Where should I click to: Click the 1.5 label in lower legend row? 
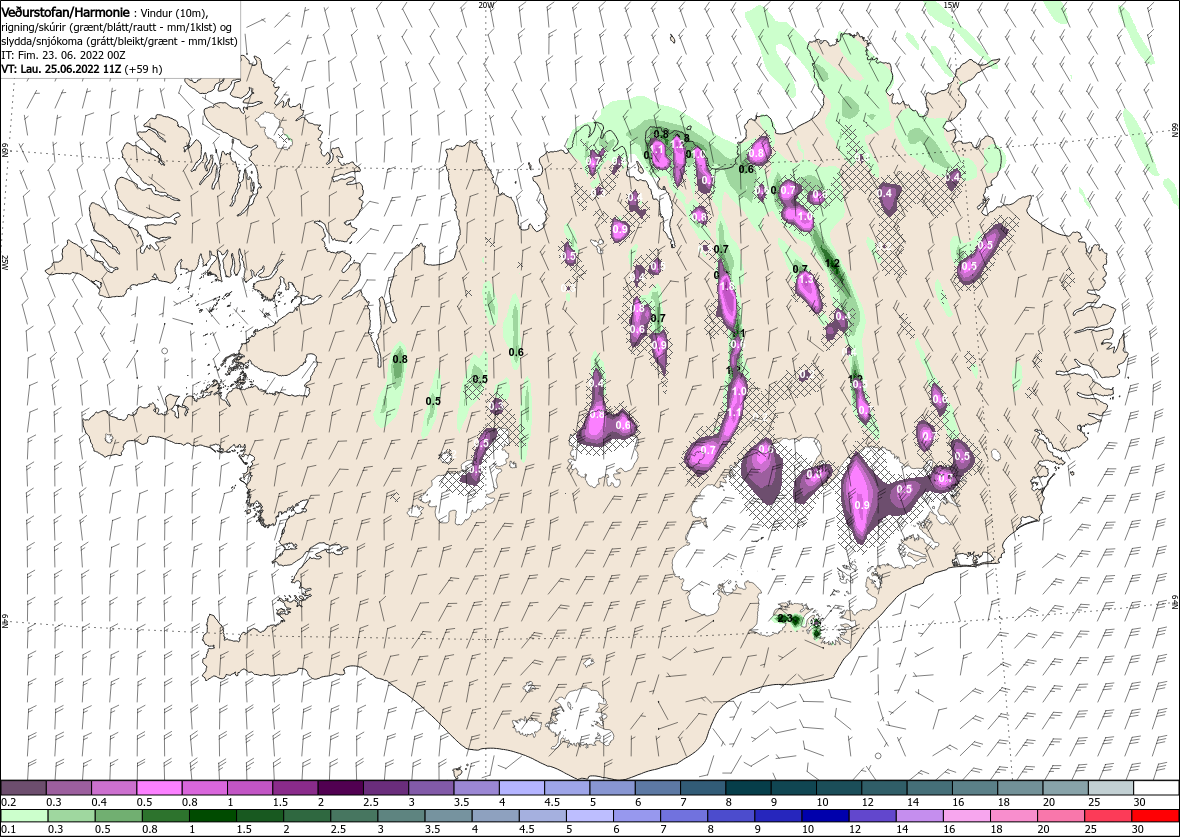244,830
